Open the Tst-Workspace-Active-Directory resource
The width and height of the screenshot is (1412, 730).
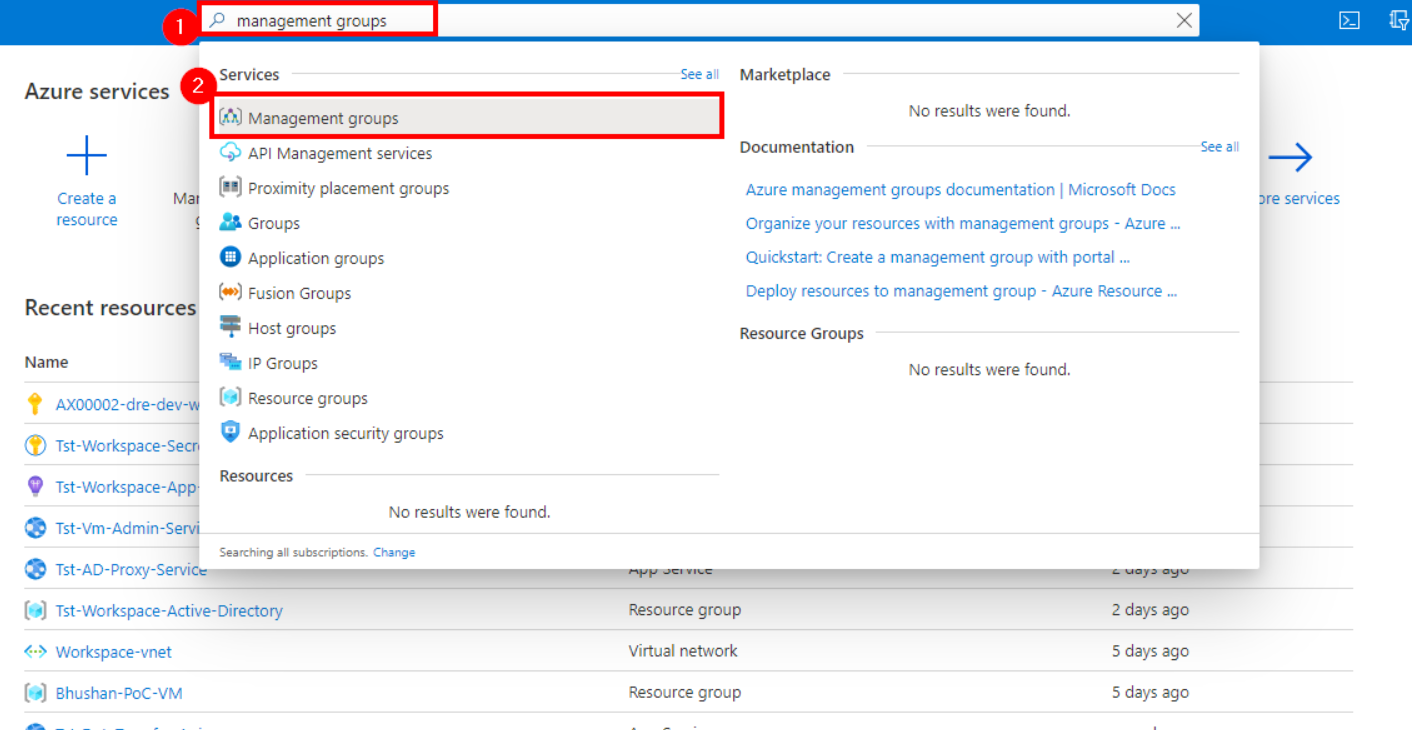pyautogui.click(x=169, y=610)
